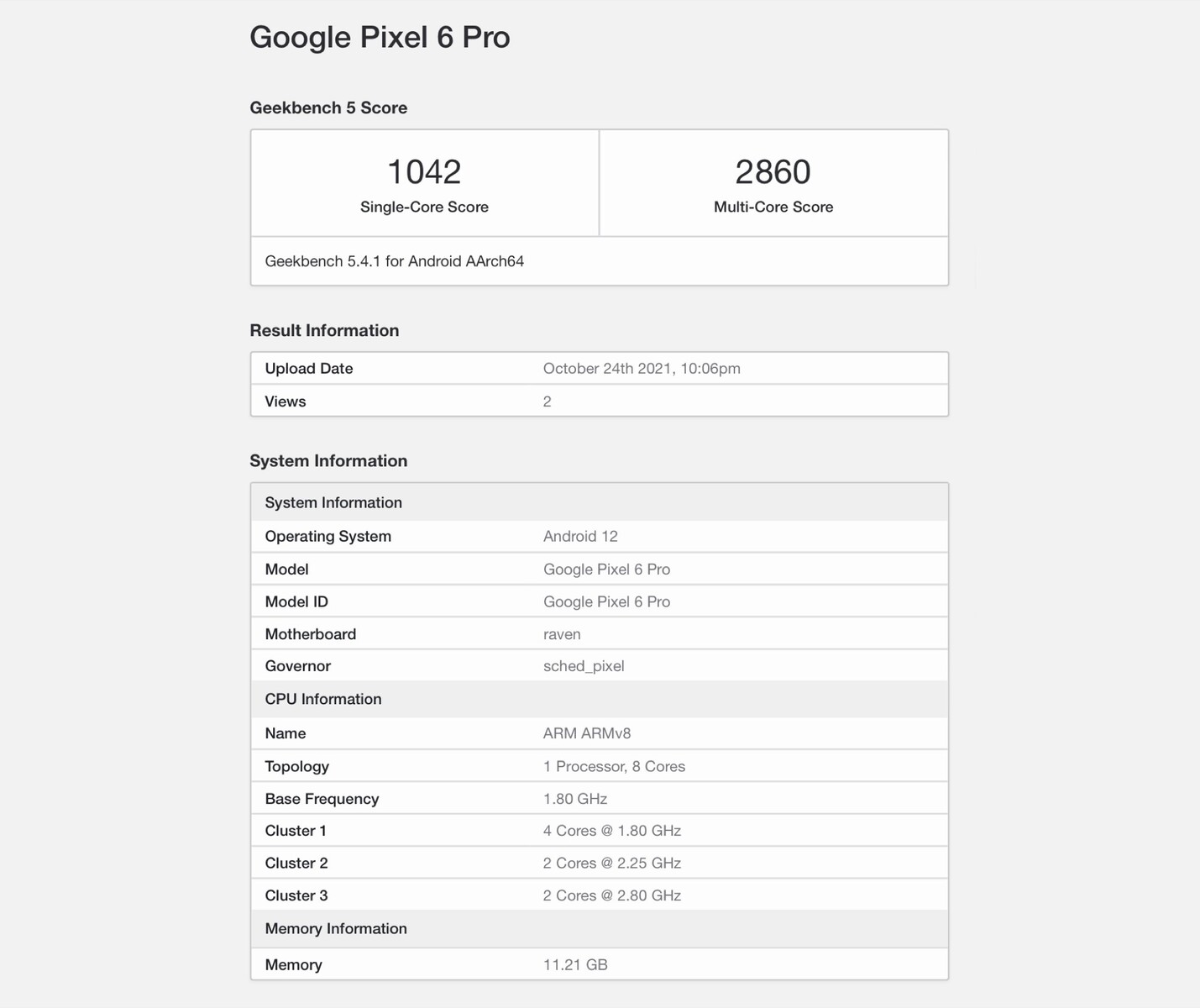Click the Topology value 1 Processor, 8 Cores

pos(614,767)
